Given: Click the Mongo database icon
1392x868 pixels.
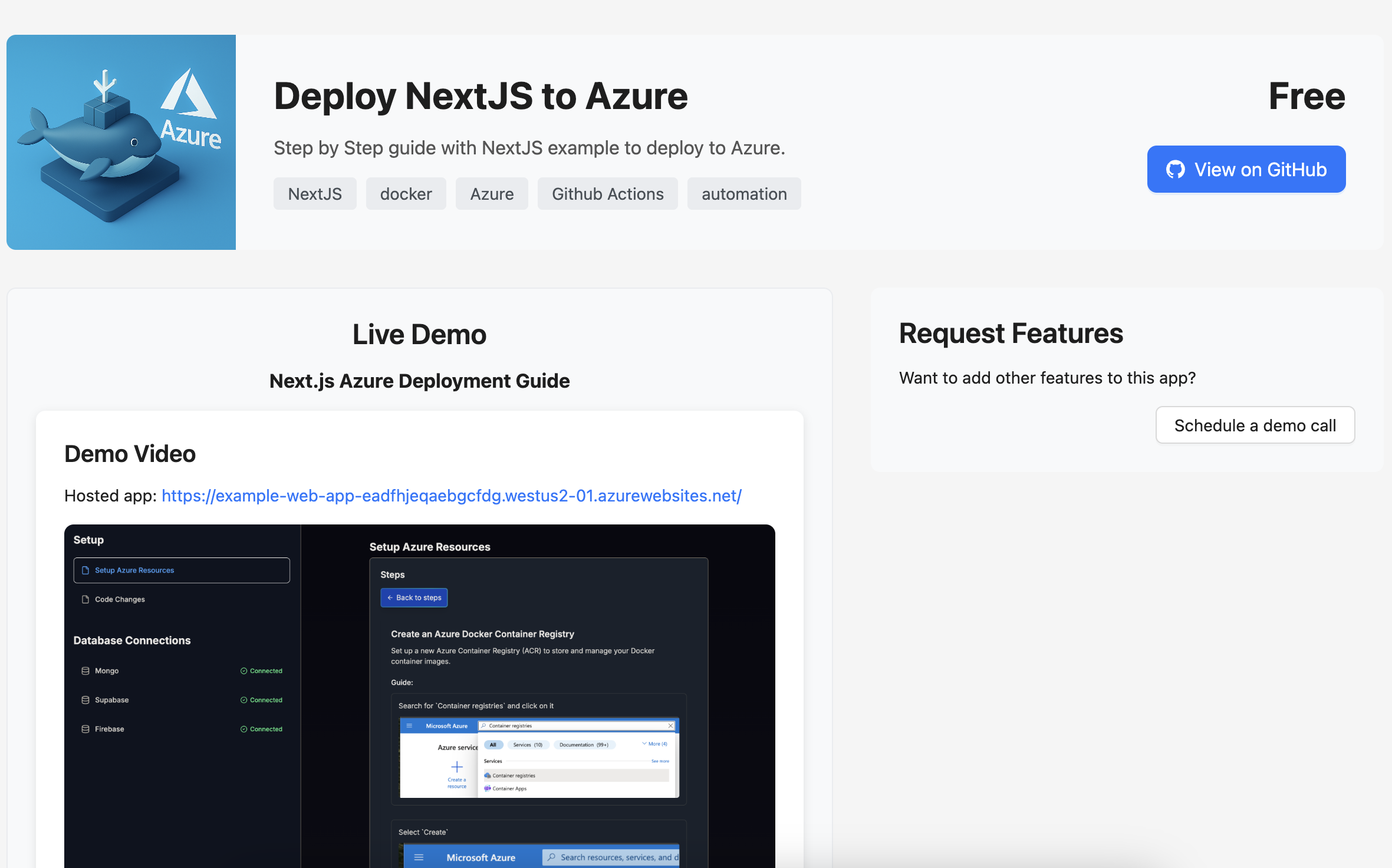Looking at the screenshot, I should (x=85, y=671).
